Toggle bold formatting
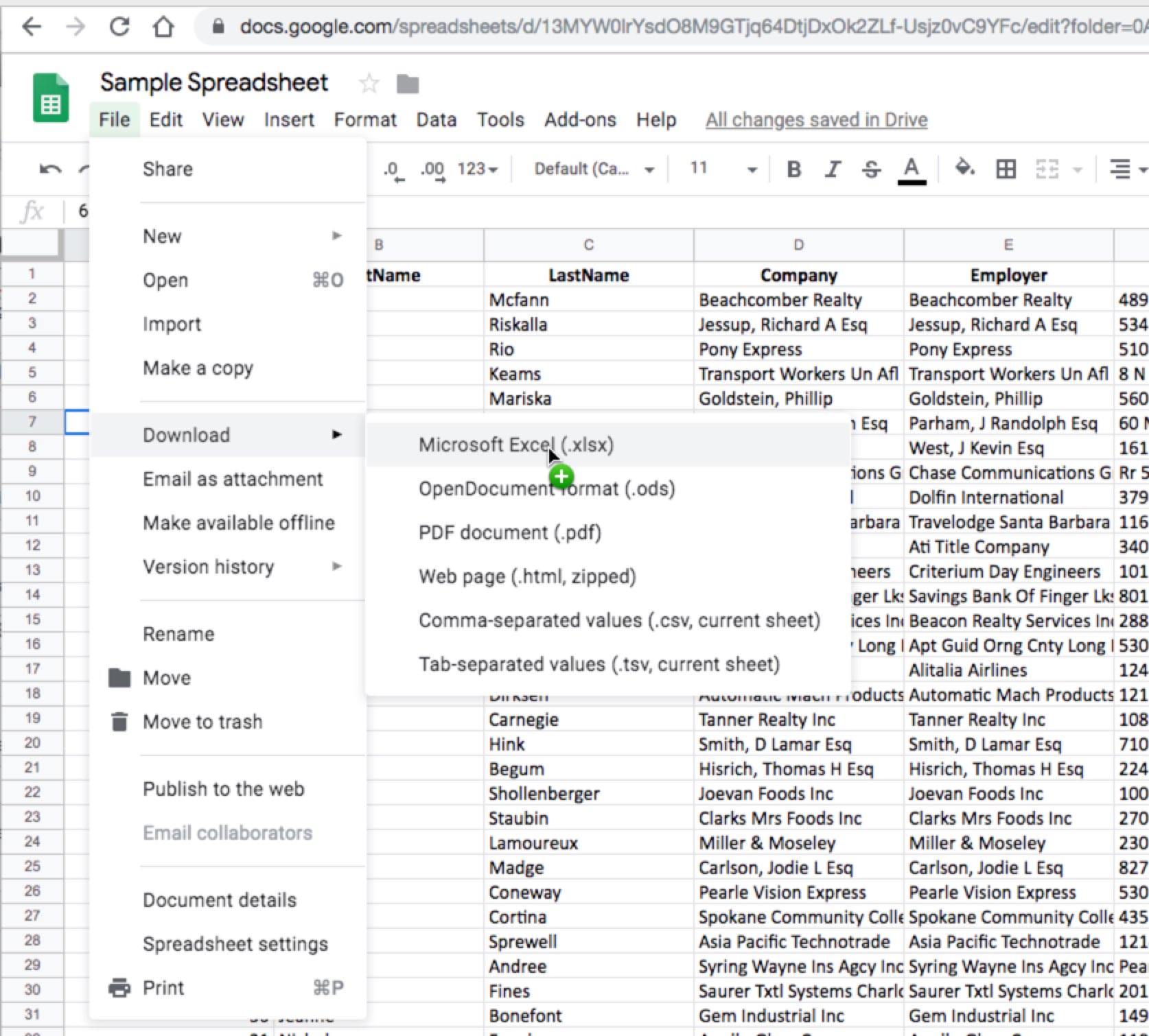Image resolution: width=1149 pixels, height=1036 pixels. click(x=794, y=169)
